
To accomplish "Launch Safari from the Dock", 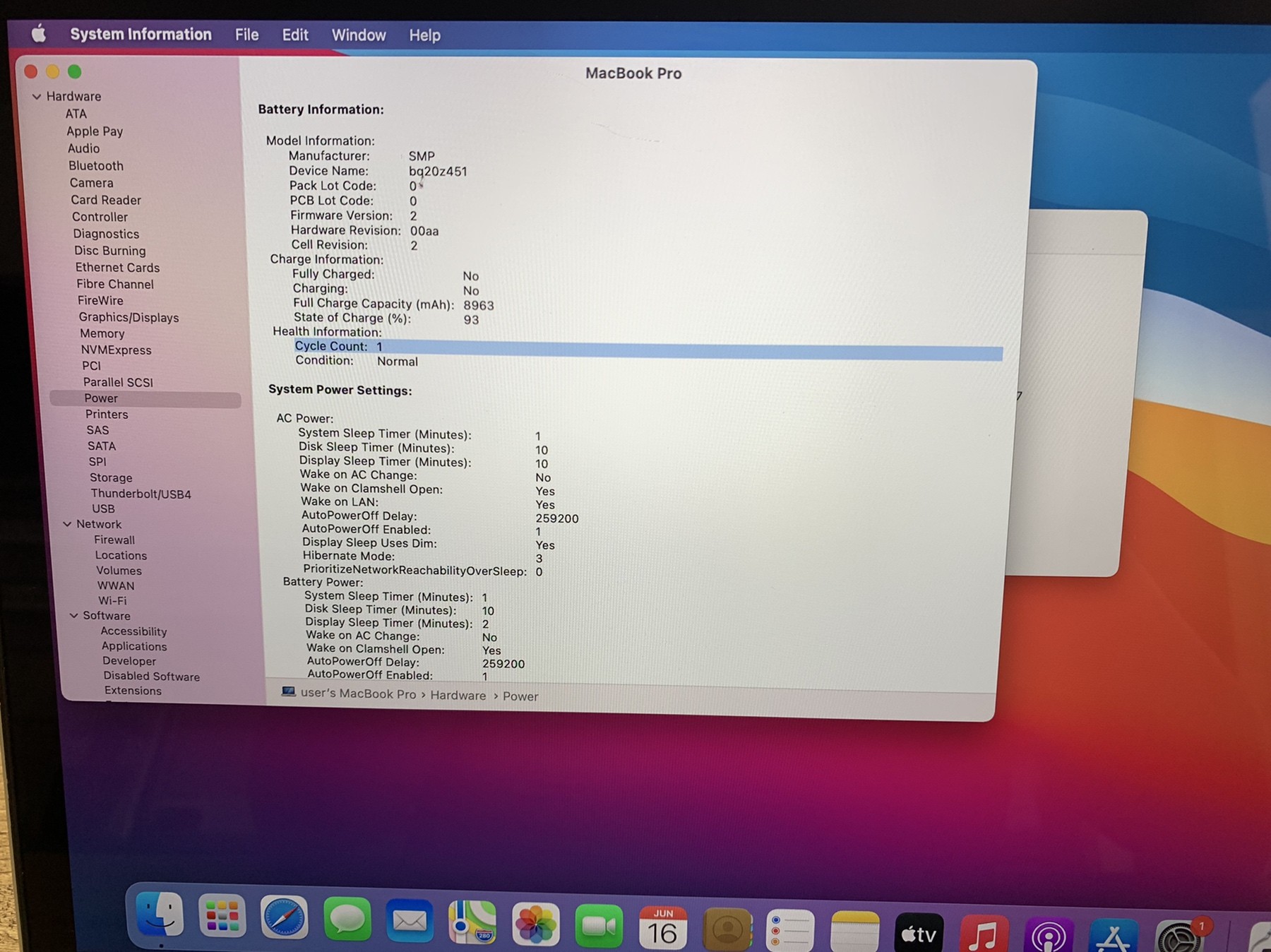I will coord(284,918).
